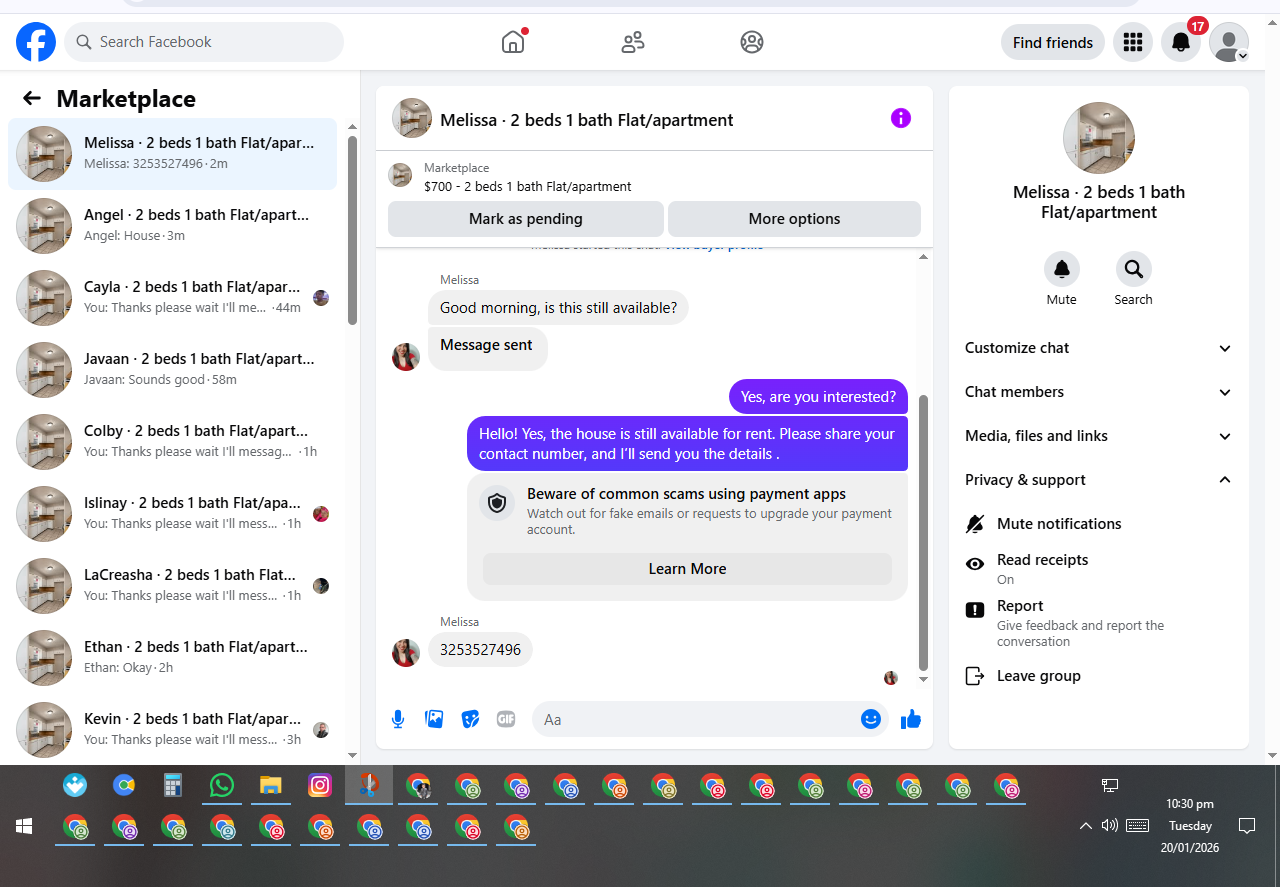Open Islinay conversation in Marketplace list
1280x887 pixels.
point(172,514)
